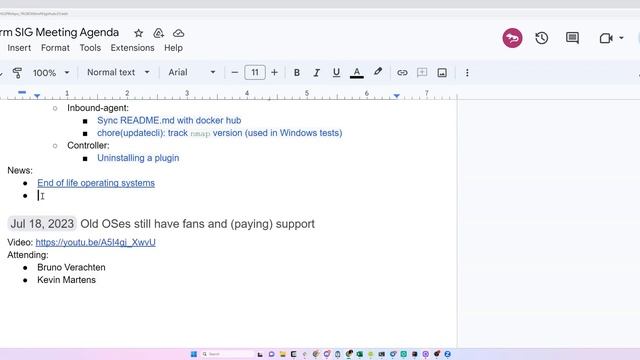Open the Extensions menu
Image resolution: width=640 pixels, height=360 pixels.
(x=132, y=48)
